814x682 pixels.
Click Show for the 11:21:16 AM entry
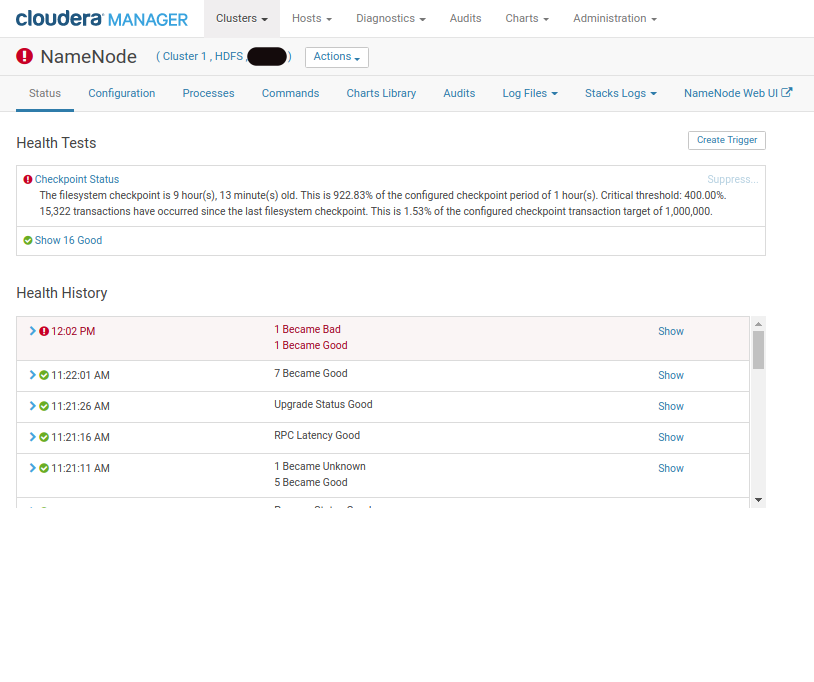coord(671,438)
